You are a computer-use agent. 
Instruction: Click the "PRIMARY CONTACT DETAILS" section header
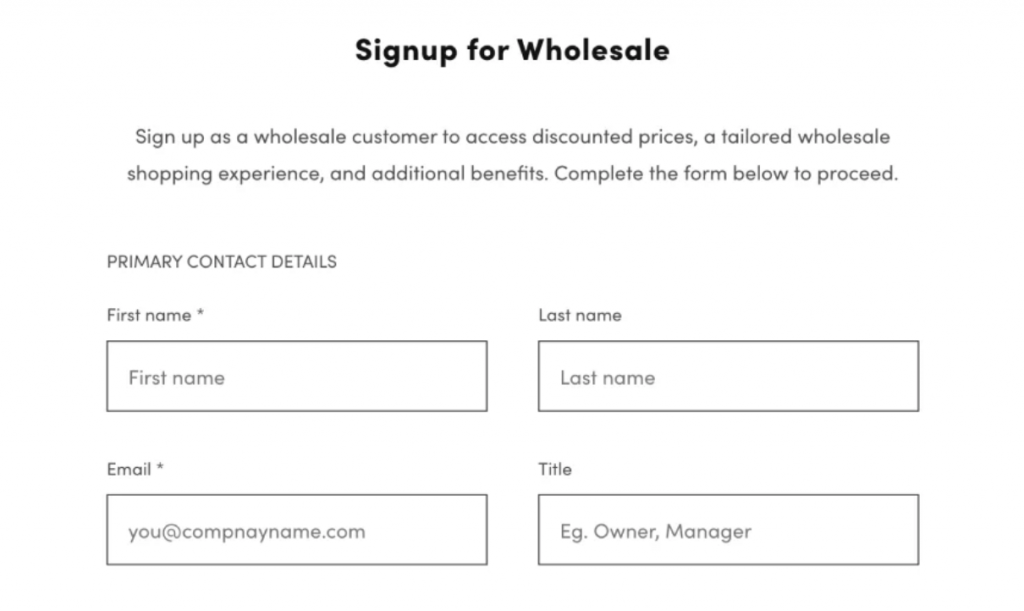tap(222, 262)
